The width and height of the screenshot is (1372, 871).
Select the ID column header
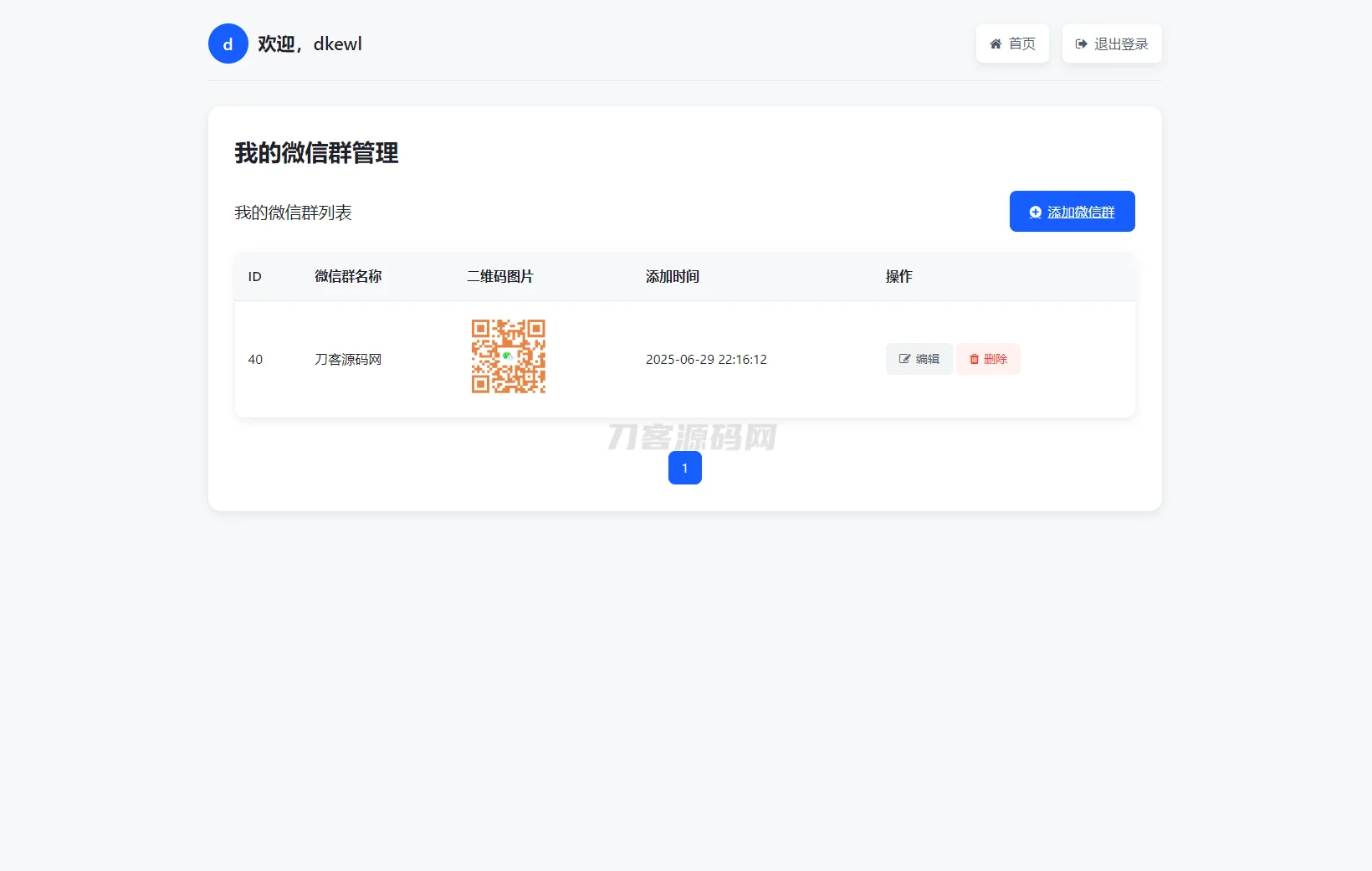(254, 276)
